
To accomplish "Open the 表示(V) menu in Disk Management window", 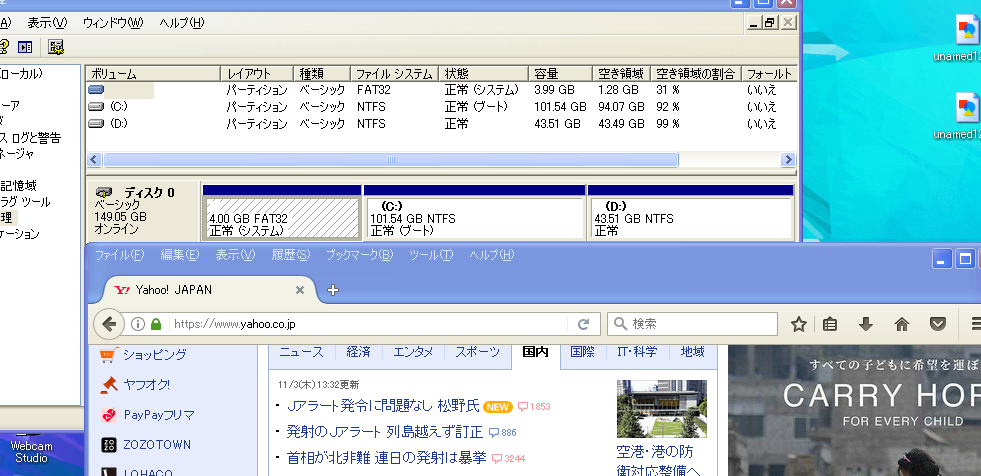I will (47, 23).
